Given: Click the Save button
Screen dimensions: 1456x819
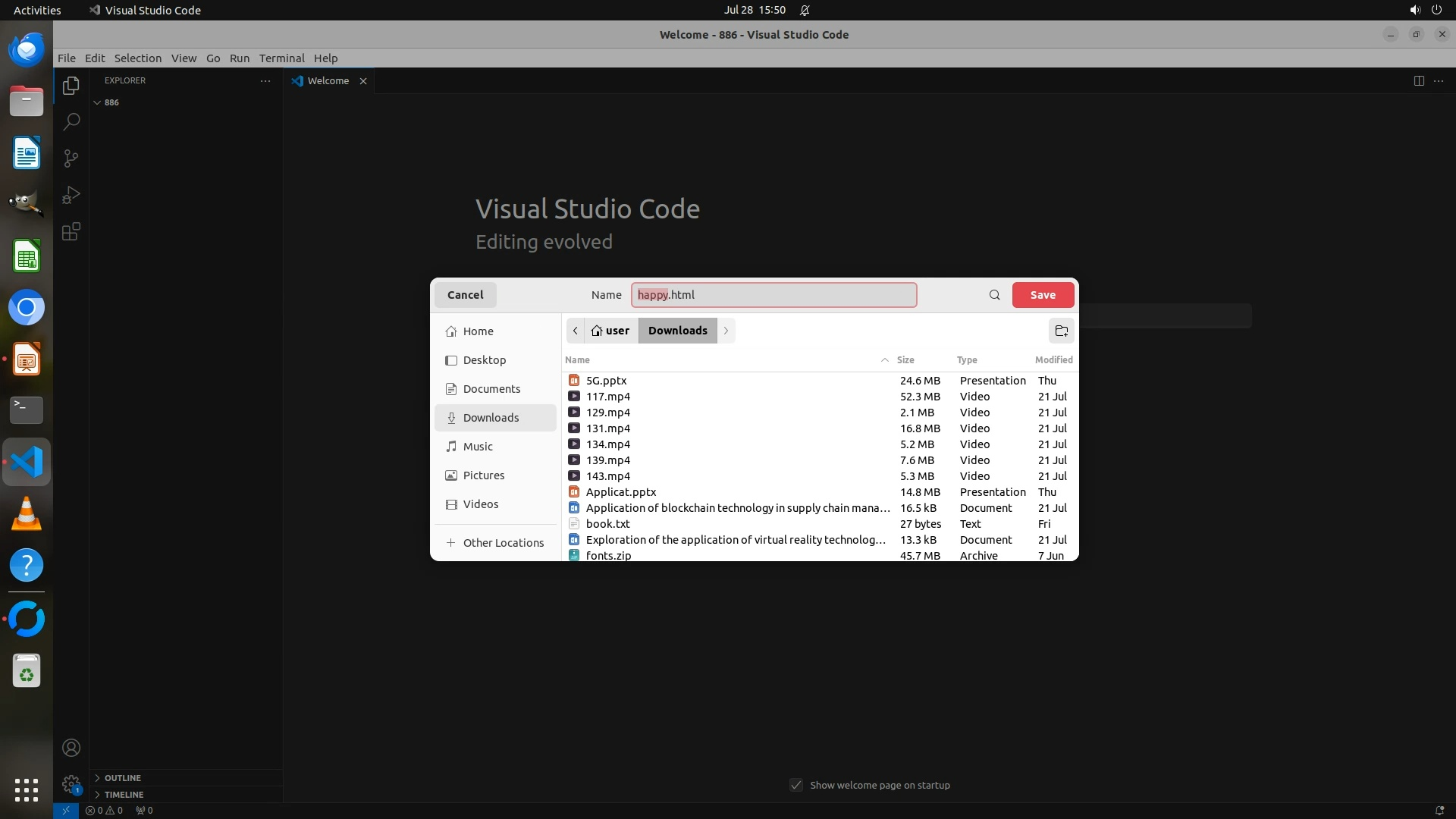Looking at the screenshot, I should pyautogui.click(x=1042, y=295).
